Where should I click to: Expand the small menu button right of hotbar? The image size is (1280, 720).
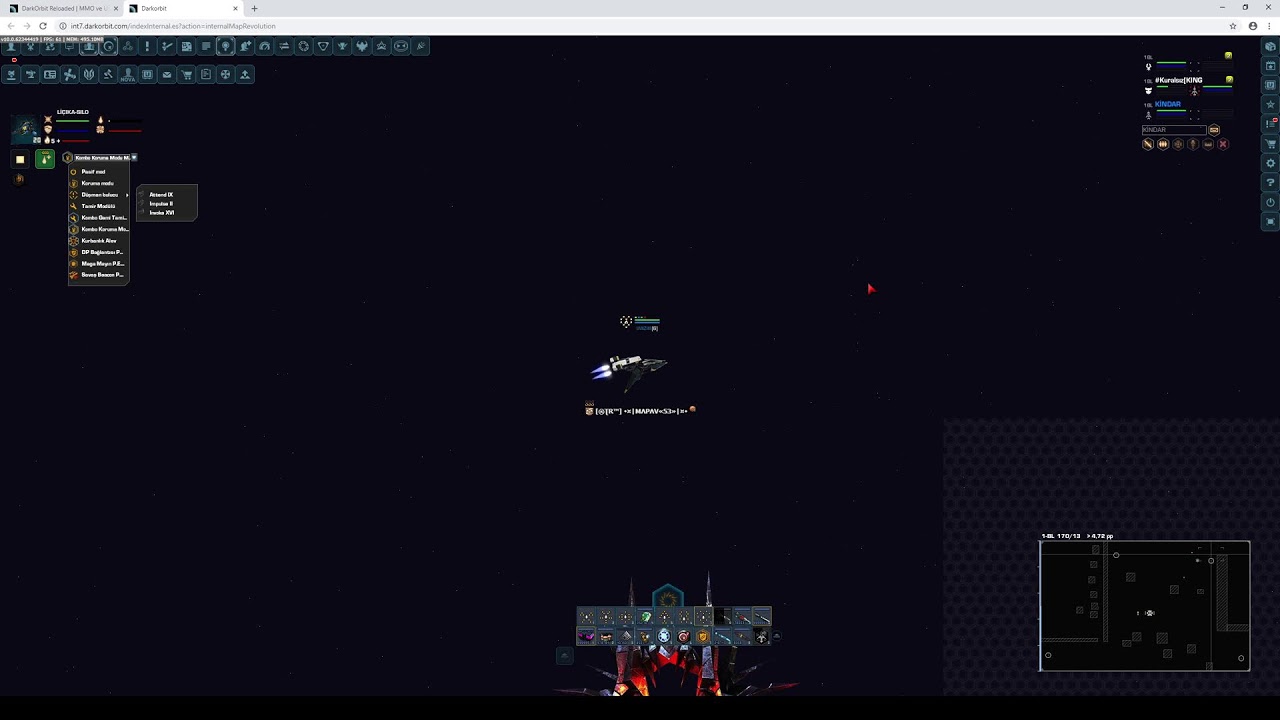point(777,636)
